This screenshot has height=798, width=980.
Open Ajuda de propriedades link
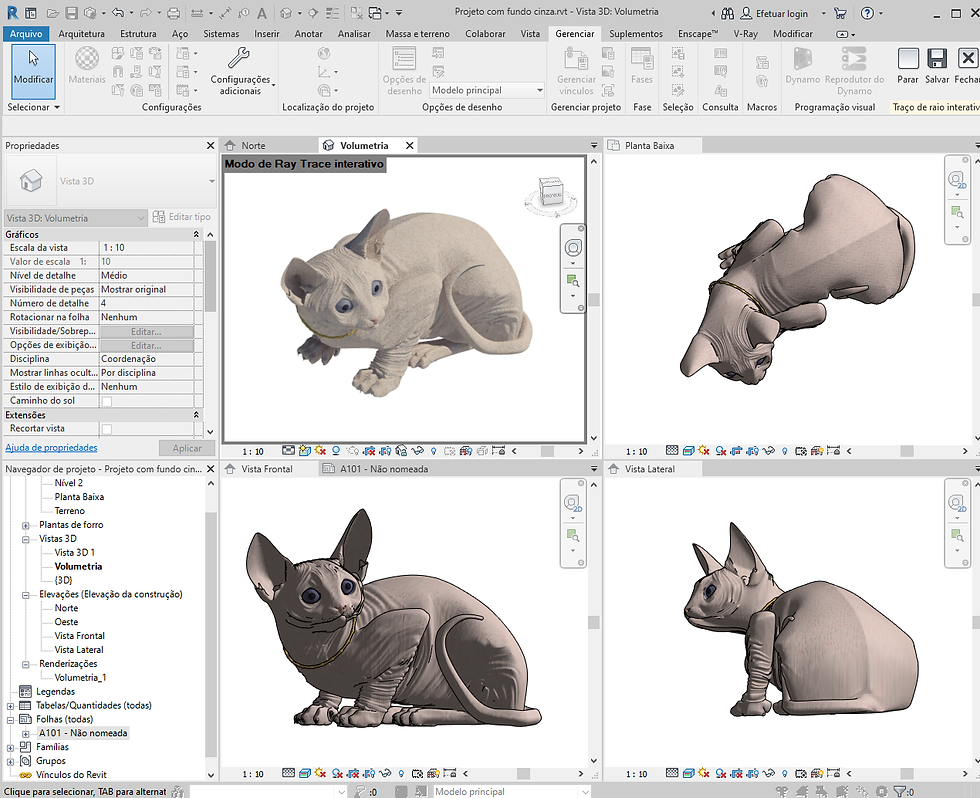[51, 447]
